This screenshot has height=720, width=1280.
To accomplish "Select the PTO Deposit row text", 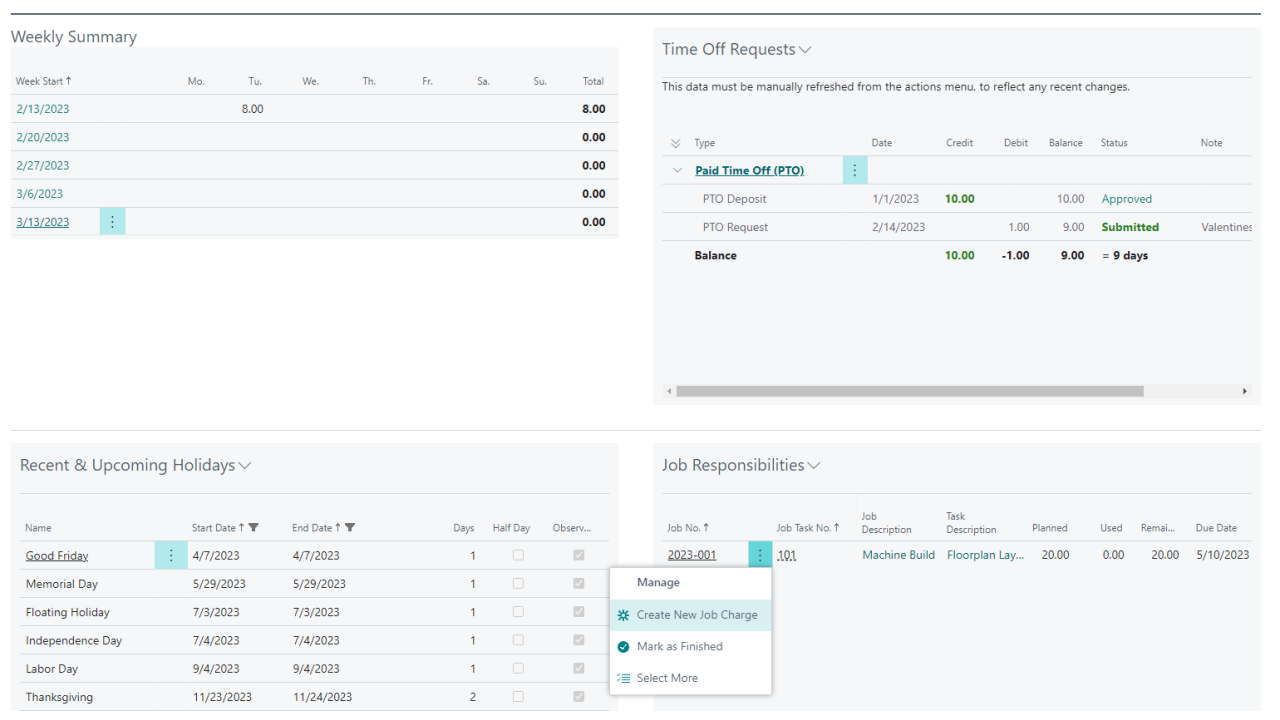I will tap(734, 199).
